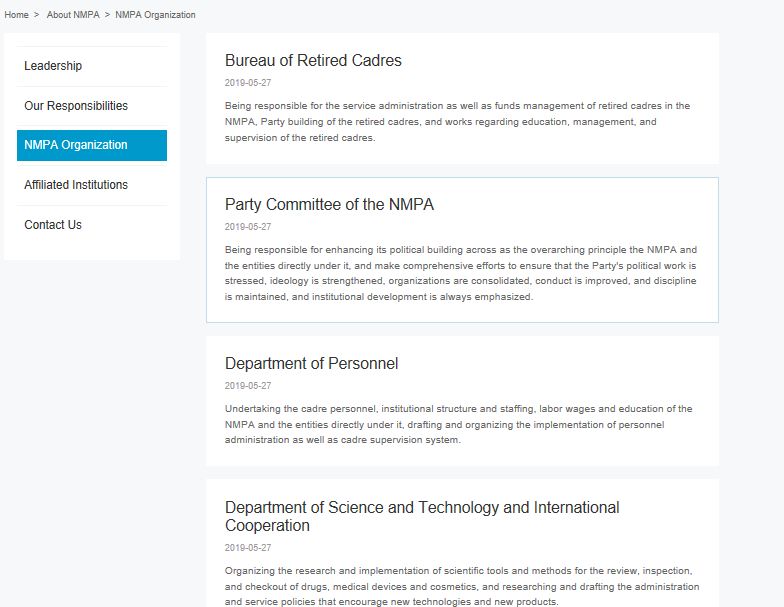Go to Our Responsibilities in sidebar
This screenshot has width=784, height=607.
(76, 106)
